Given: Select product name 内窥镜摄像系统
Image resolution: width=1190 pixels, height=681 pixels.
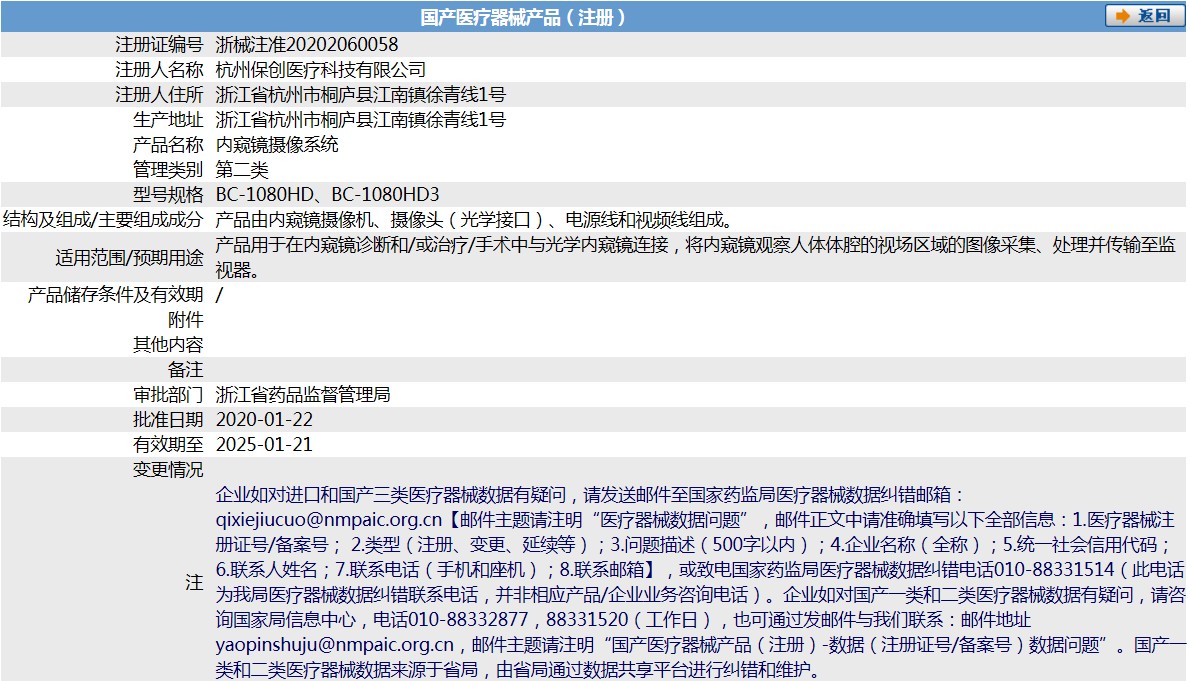Looking at the screenshot, I should pos(277,145).
